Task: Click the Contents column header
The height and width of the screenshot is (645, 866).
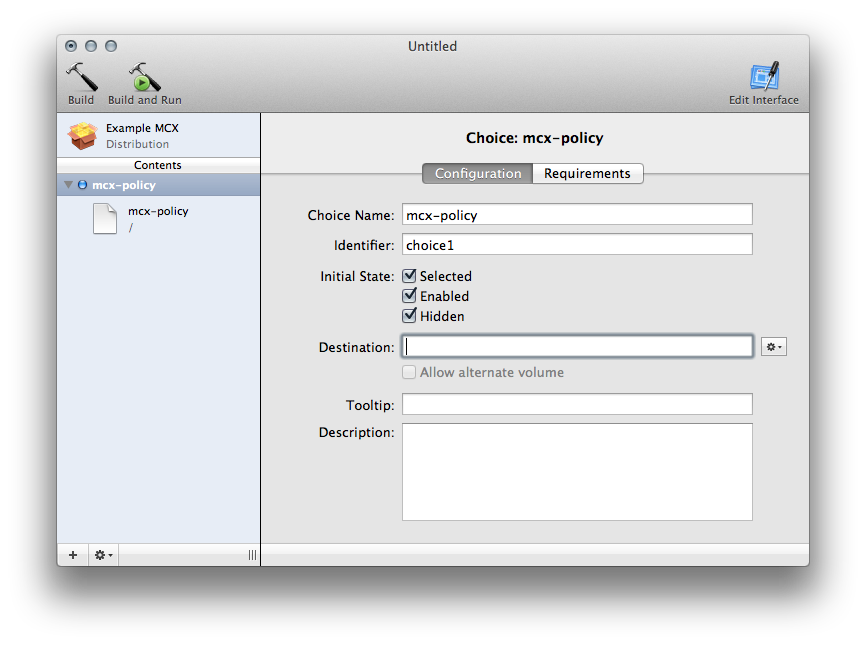Action: [x=159, y=165]
